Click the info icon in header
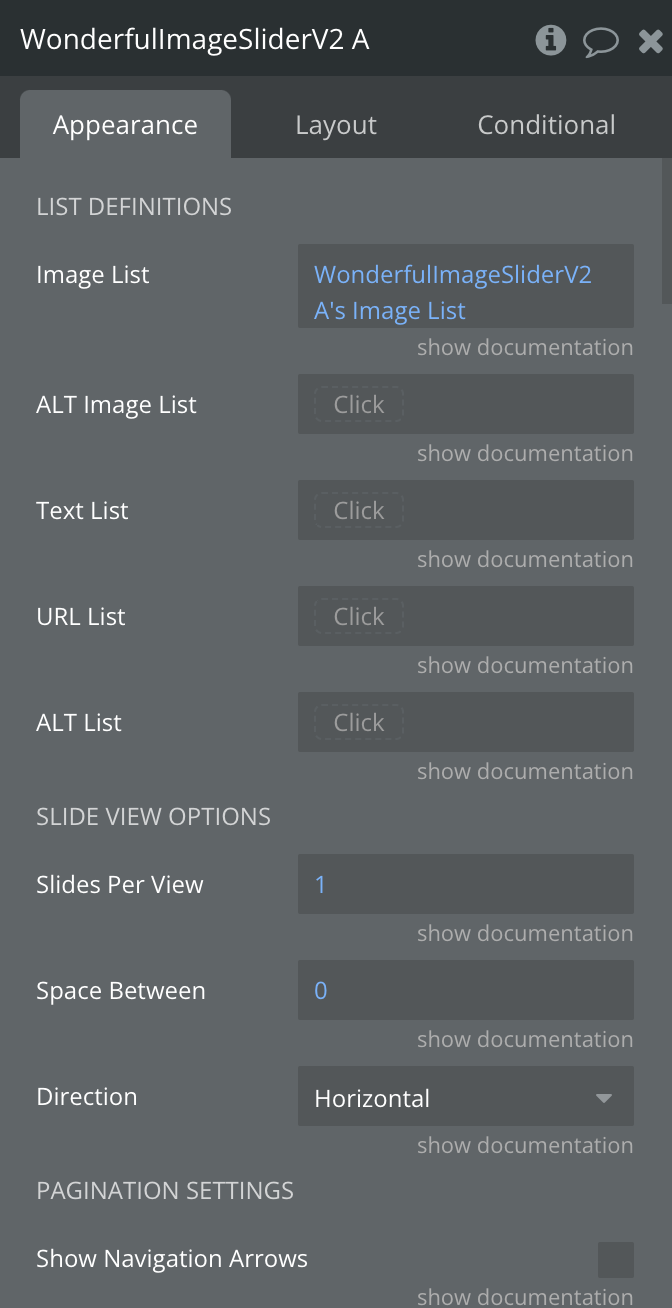The image size is (672, 1308). pos(551,40)
